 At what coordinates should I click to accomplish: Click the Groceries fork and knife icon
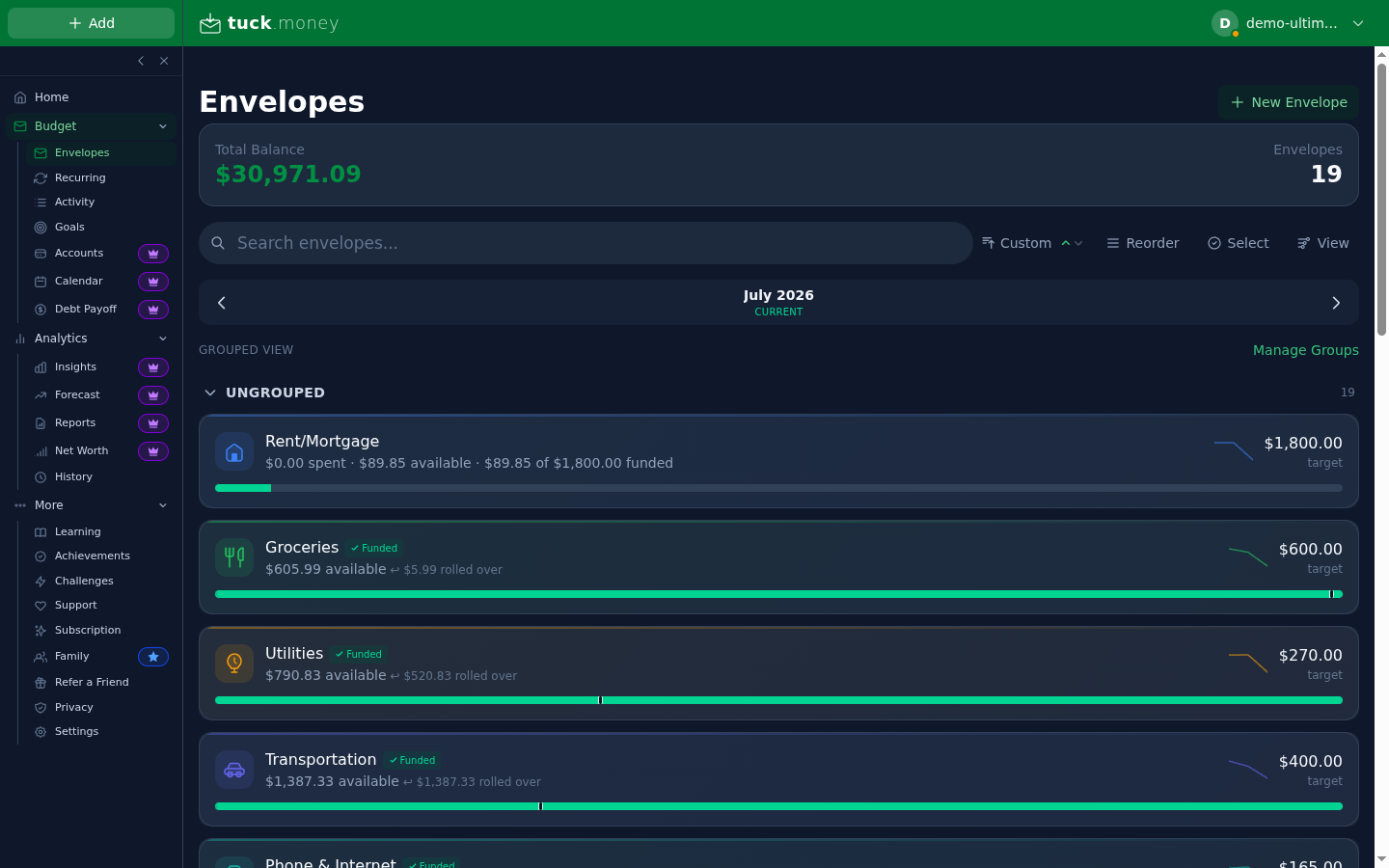234,557
